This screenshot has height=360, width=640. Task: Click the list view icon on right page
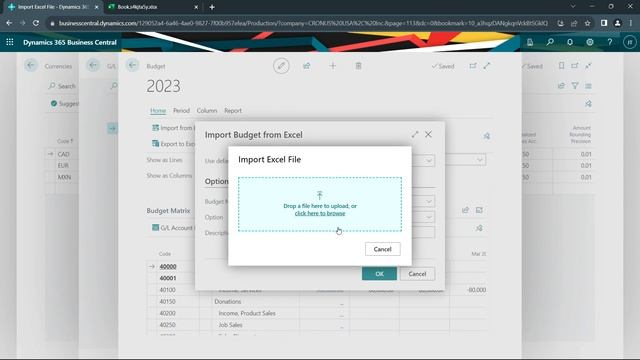point(588,86)
